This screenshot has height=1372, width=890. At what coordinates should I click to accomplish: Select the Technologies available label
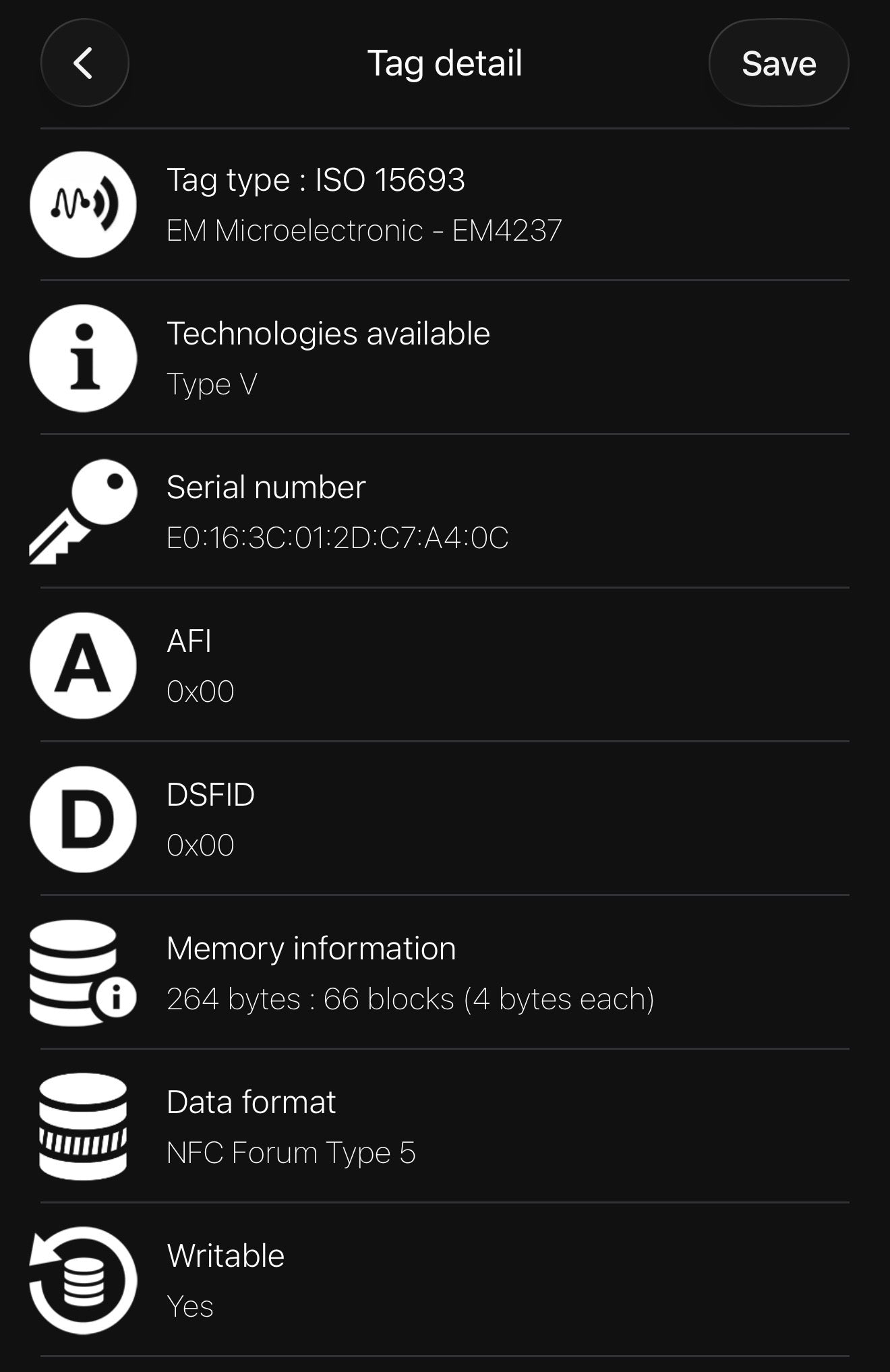(x=328, y=334)
